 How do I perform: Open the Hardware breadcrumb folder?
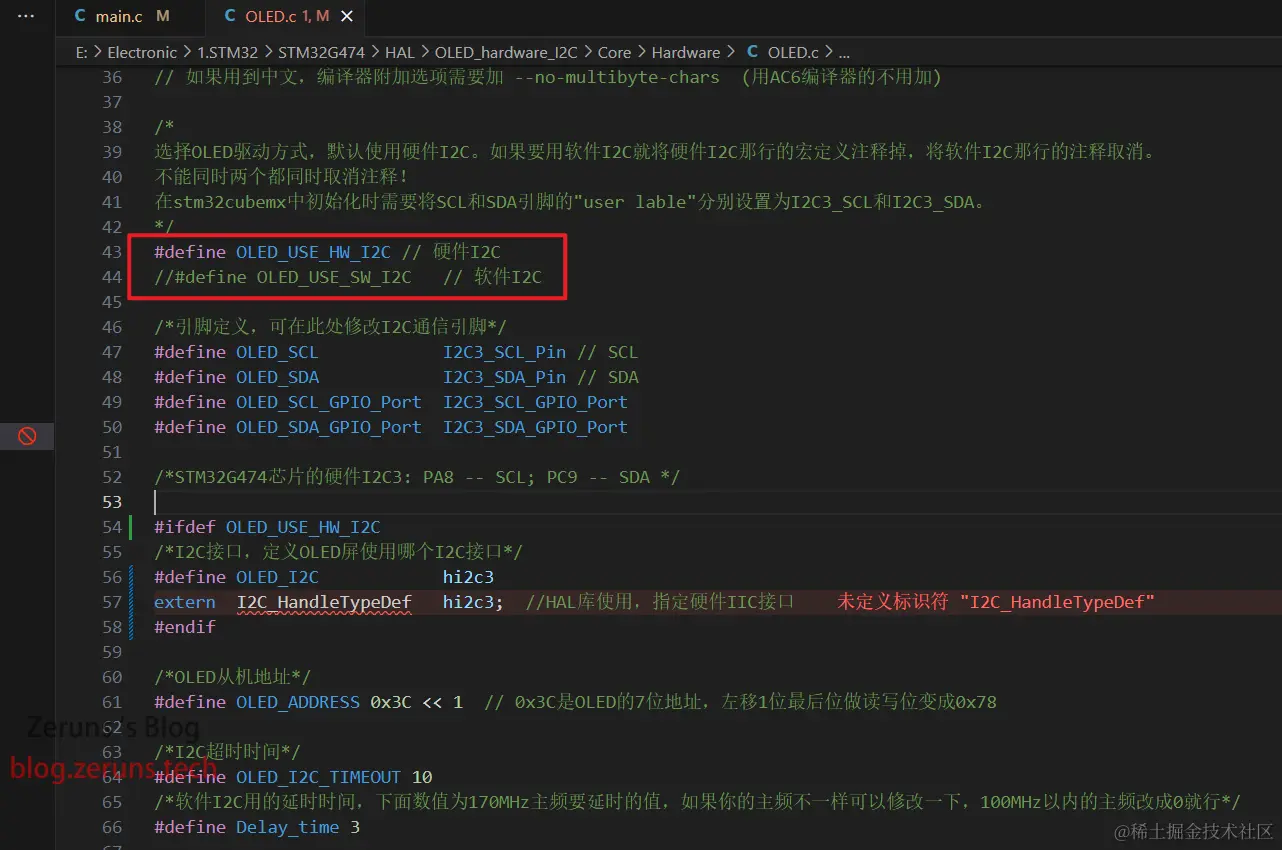click(x=685, y=52)
